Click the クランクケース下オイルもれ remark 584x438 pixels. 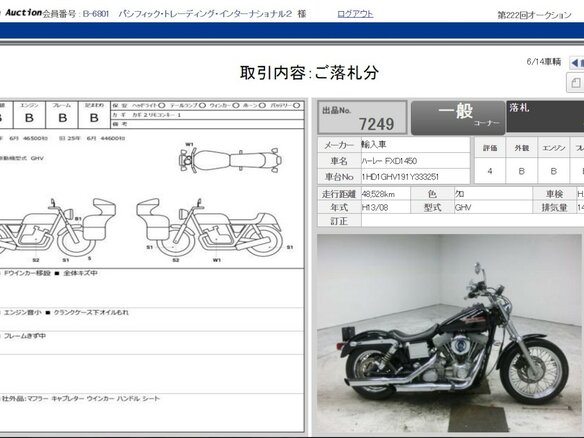[x=91, y=312]
